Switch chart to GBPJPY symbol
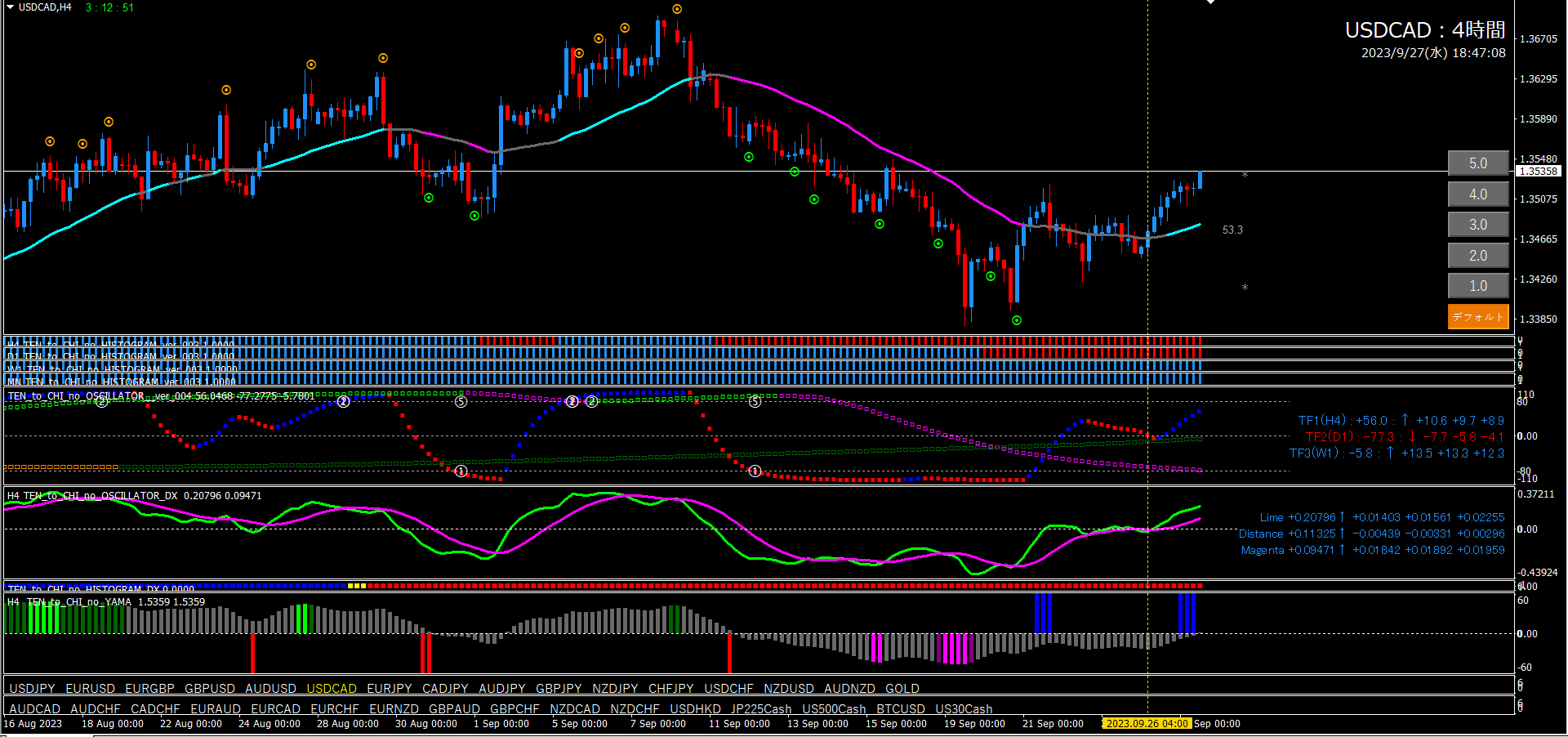The height and width of the screenshot is (737, 1568). (559, 689)
